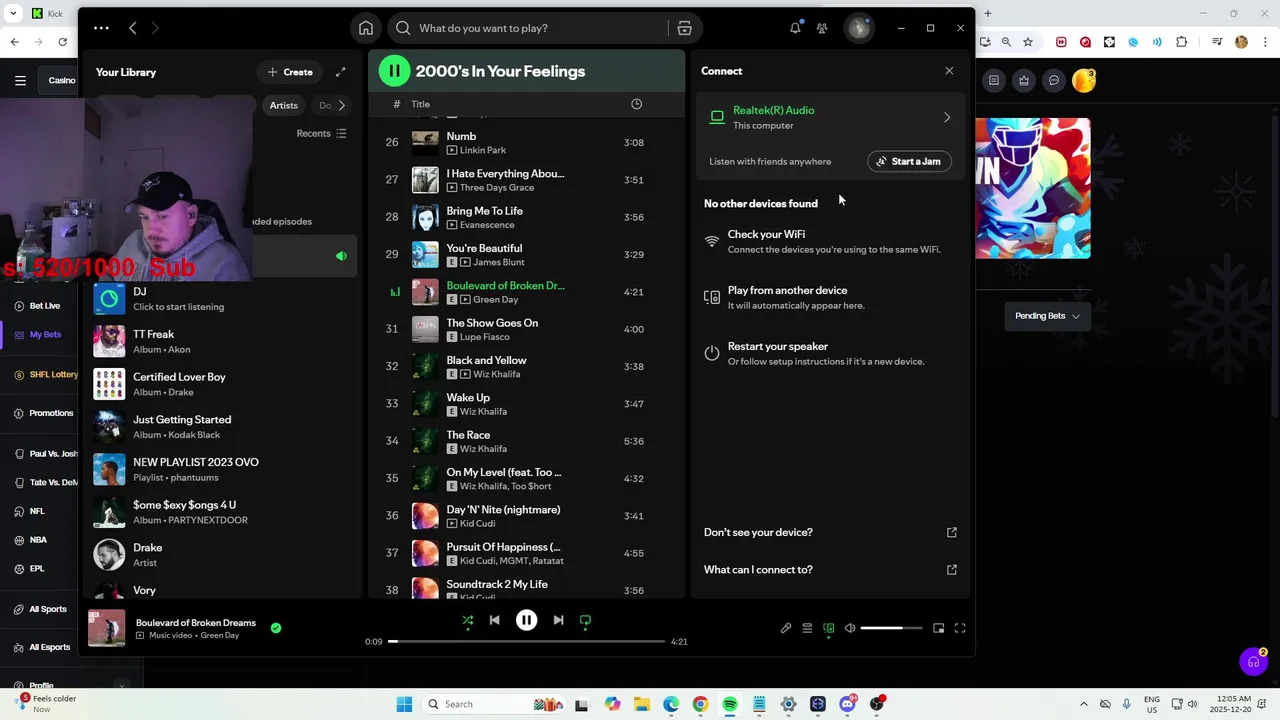Image resolution: width=1280 pixels, height=720 pixels.
Task: Skip to the next track
Action: pyautogui.click(x=558, y=620)
